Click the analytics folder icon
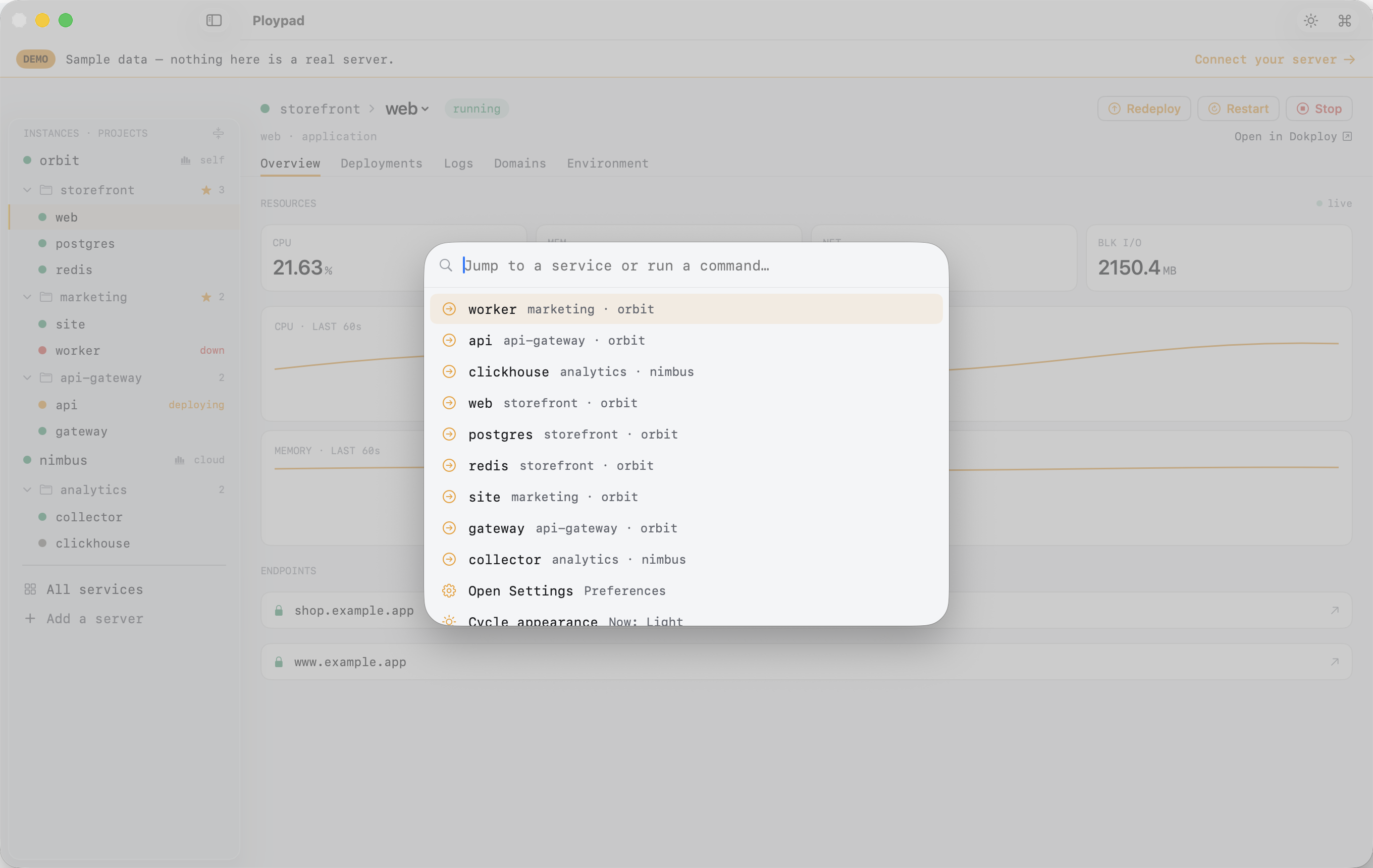Viewport: 1373px width, 868px height. point(46,490)
